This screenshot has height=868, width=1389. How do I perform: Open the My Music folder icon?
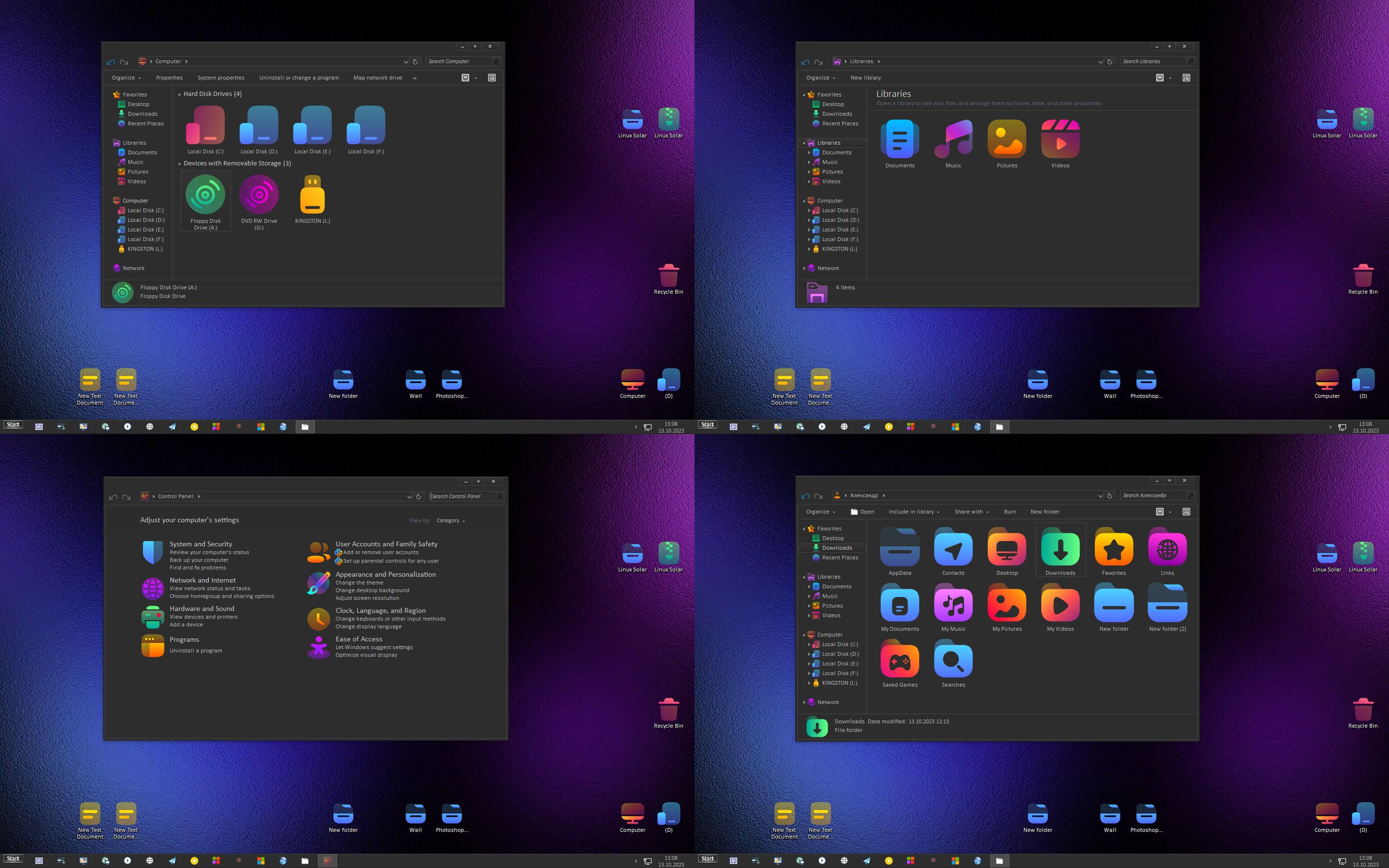953,603
